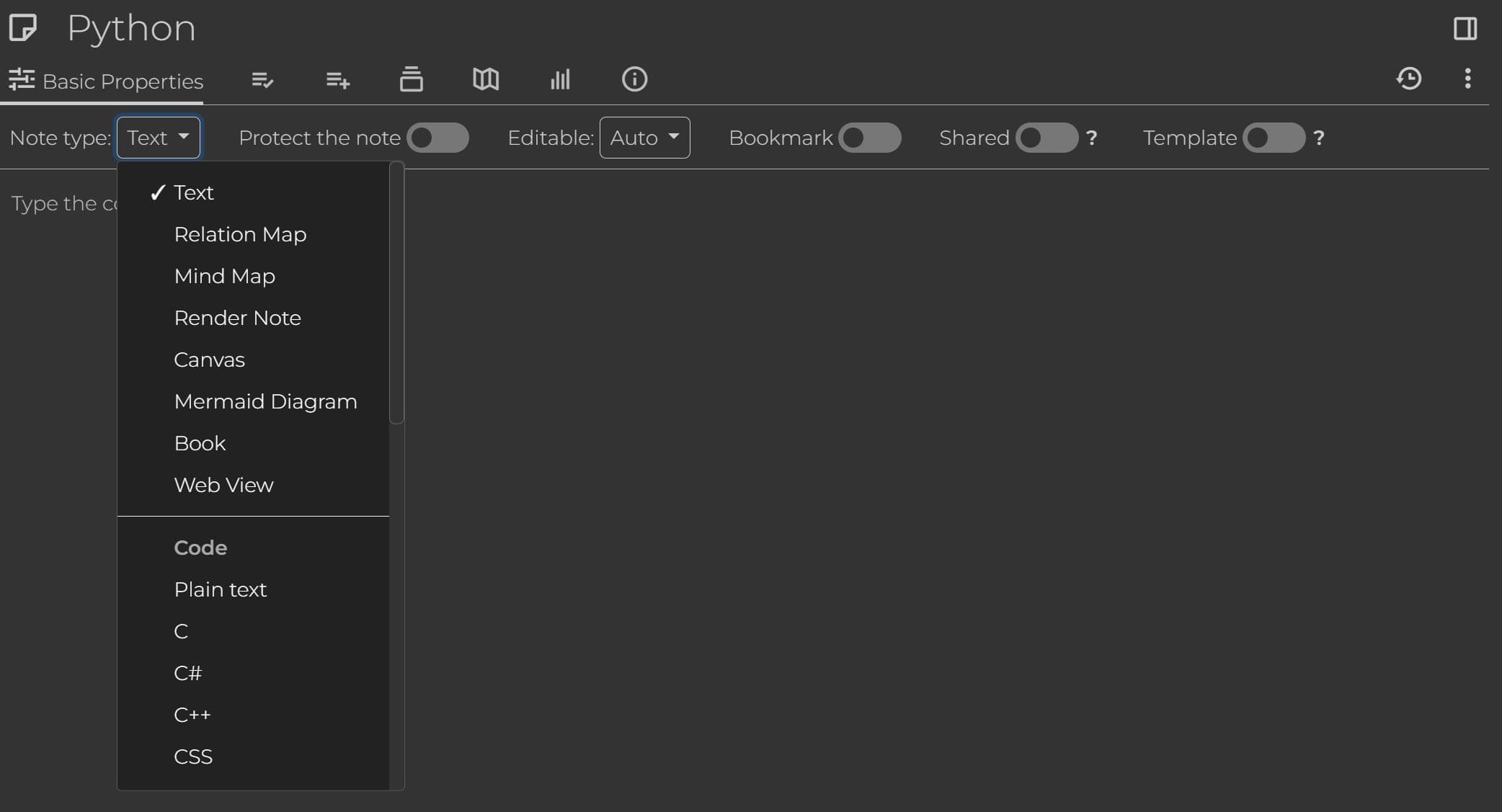Image resolution: width=1502 pixels, height=812 pixels.
Task: Open the bar chart tab icon
Action: click(560, 79)
